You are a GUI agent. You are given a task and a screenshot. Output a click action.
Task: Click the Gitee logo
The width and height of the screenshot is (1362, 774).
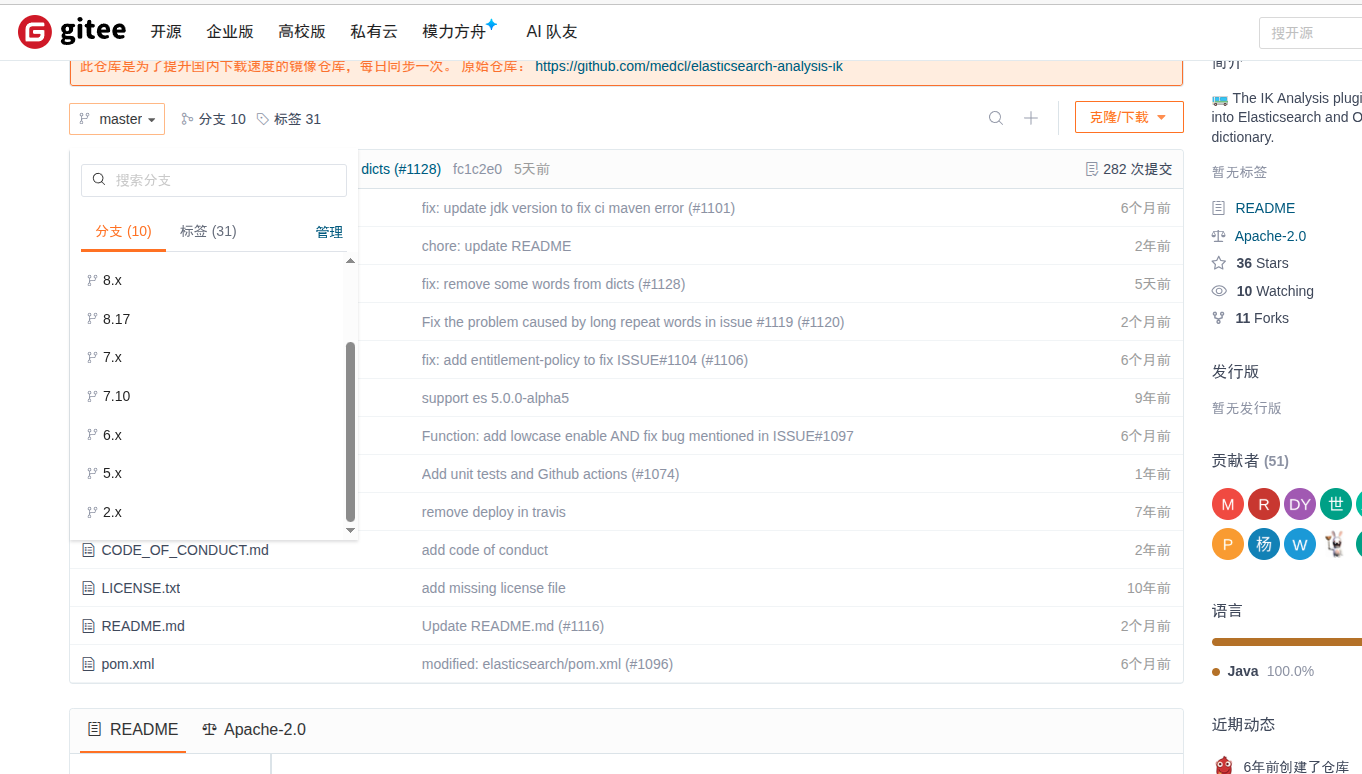(x=72, y=32)
